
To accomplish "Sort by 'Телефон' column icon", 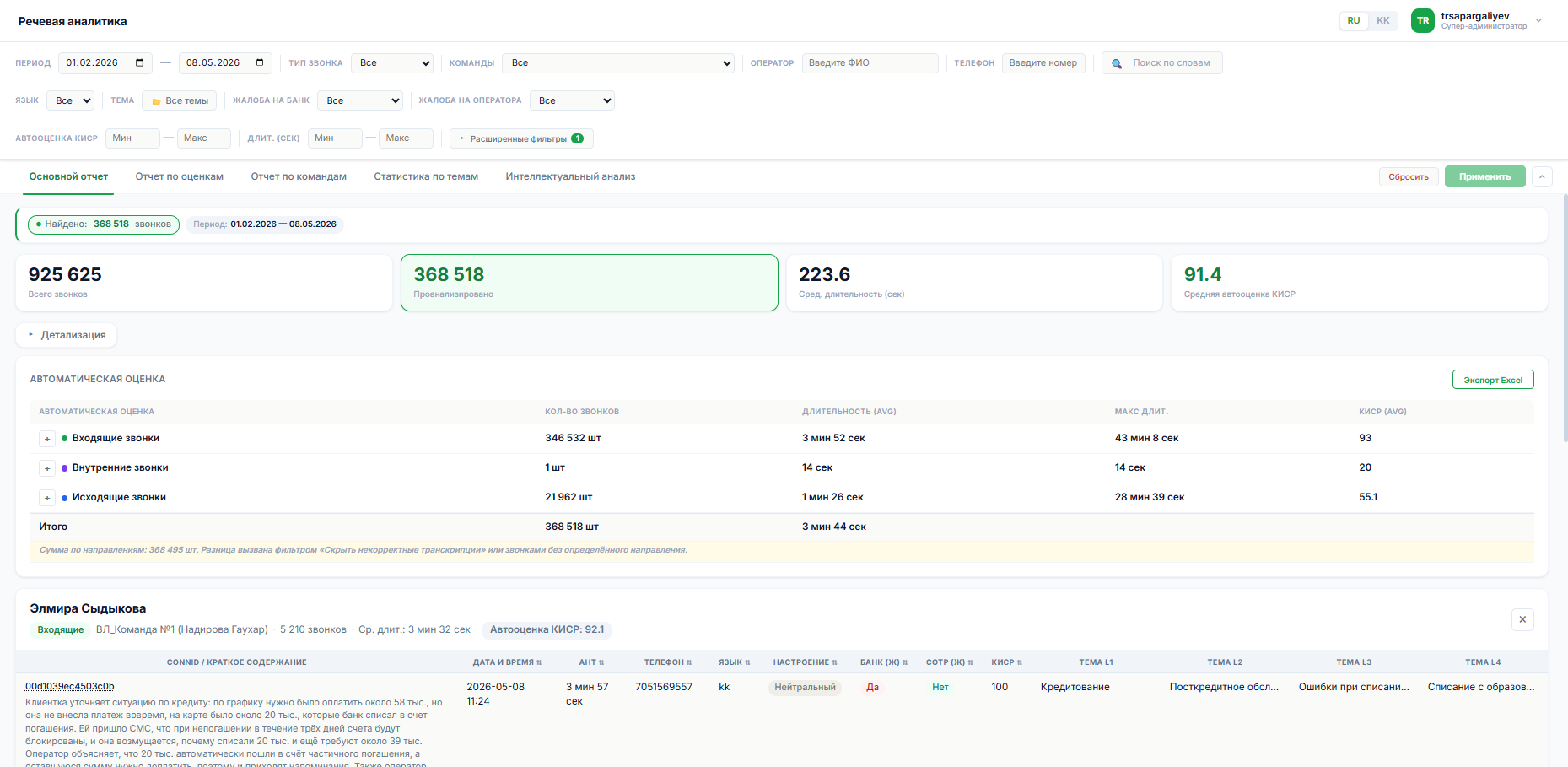I will (x=689, y=662).
